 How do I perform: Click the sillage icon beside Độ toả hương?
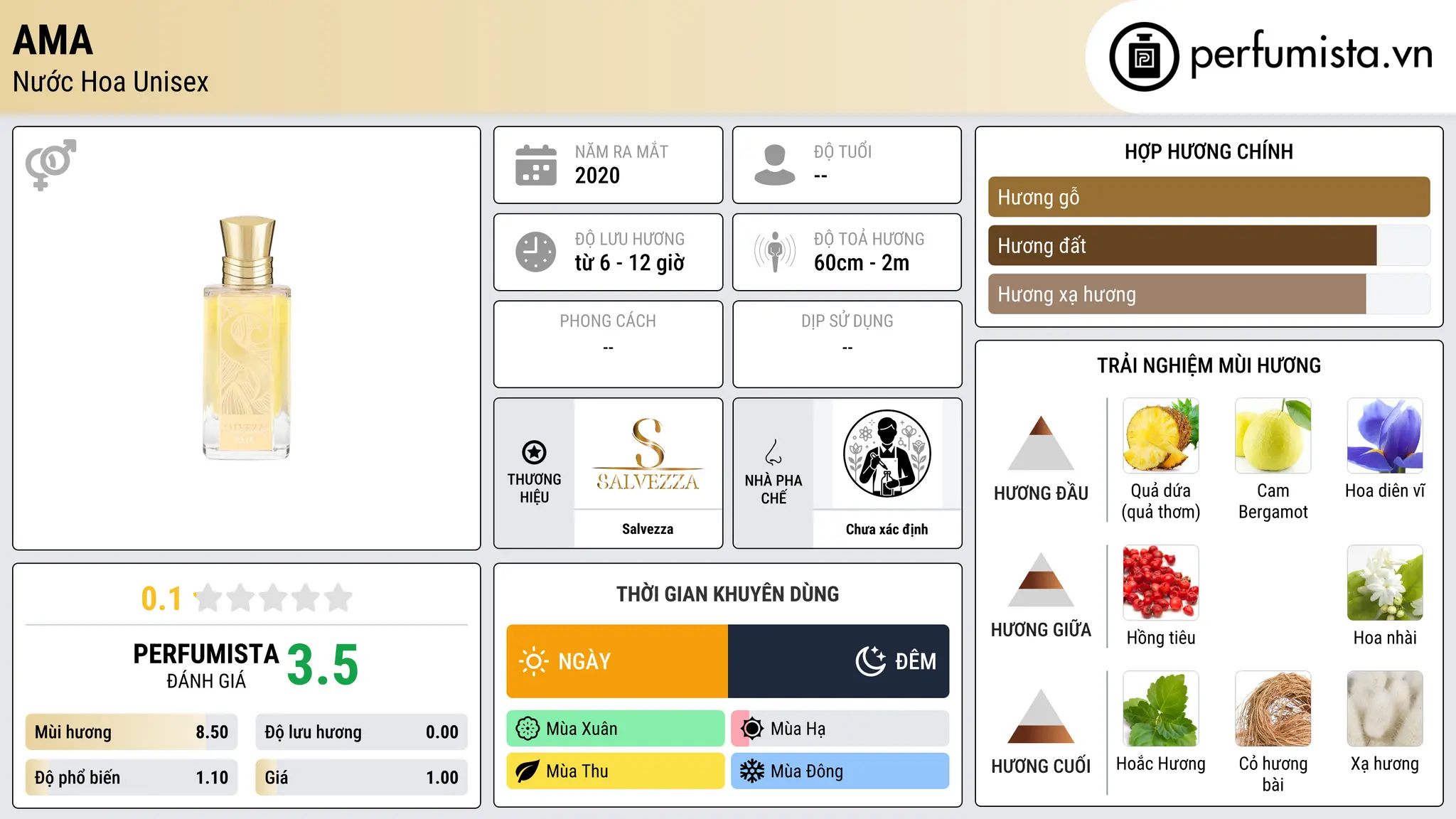click(775, 252)
